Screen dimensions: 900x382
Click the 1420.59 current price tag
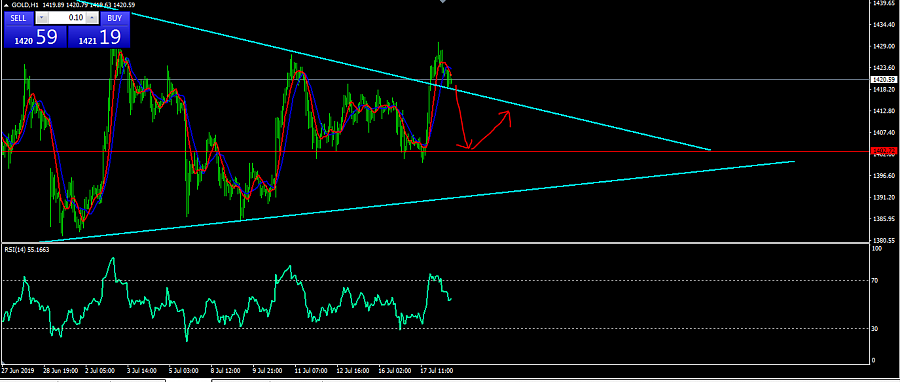tap(885, 80)
